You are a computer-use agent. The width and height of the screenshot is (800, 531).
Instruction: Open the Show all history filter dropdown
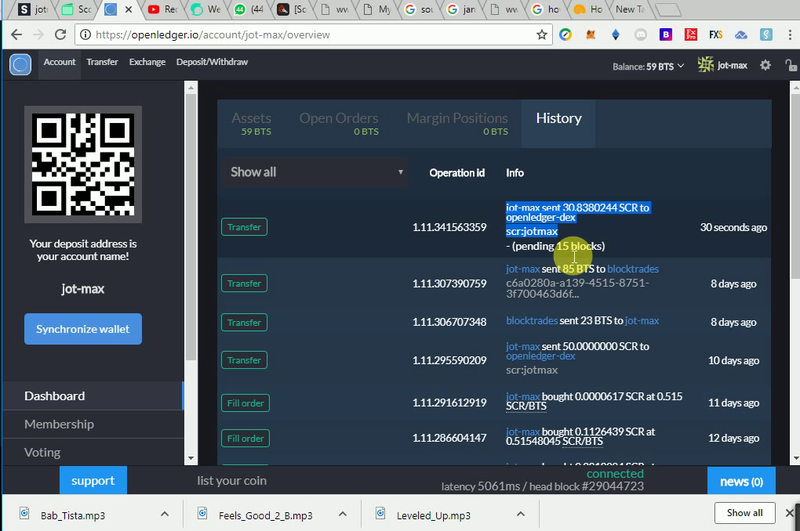[x=315, y=172]
